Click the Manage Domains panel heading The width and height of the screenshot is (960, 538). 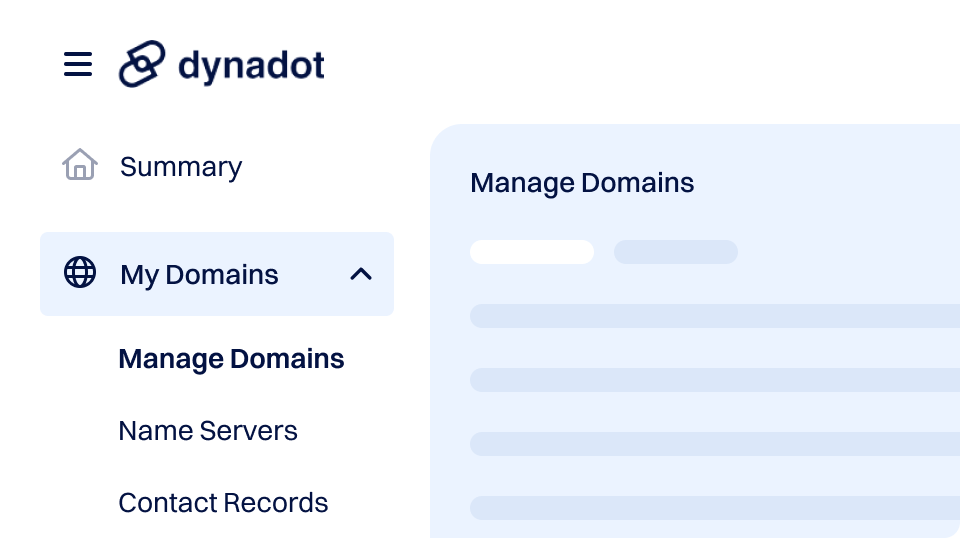pos(582,183)
